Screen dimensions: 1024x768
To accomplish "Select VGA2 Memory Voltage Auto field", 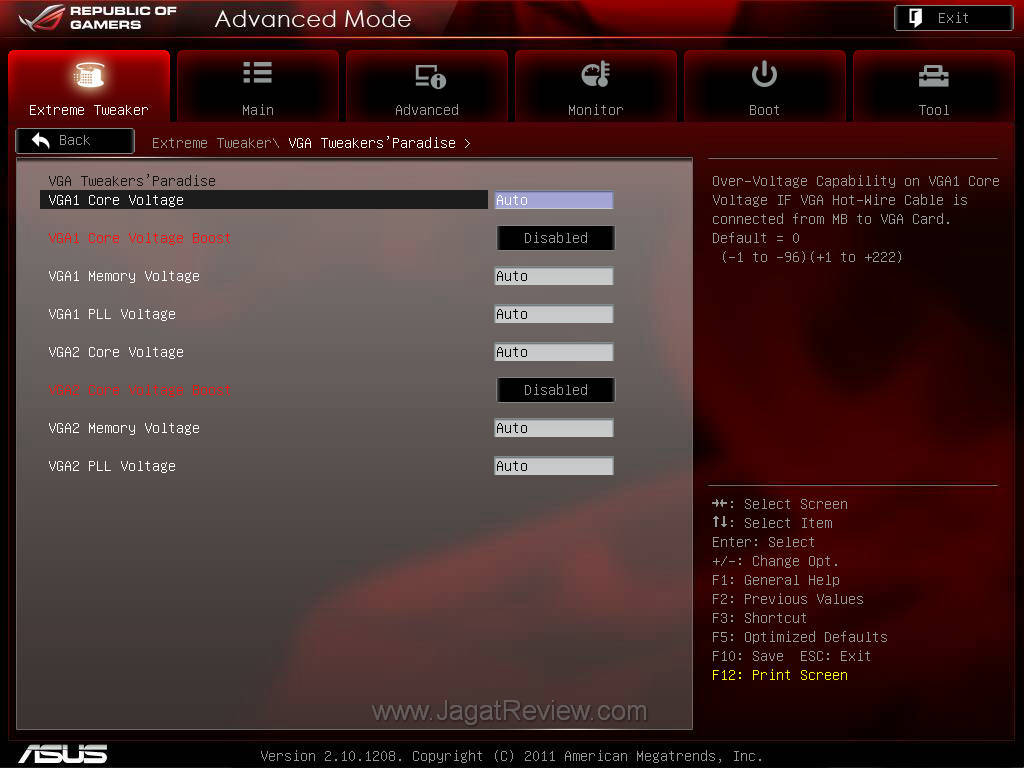I will click(553, 428).
